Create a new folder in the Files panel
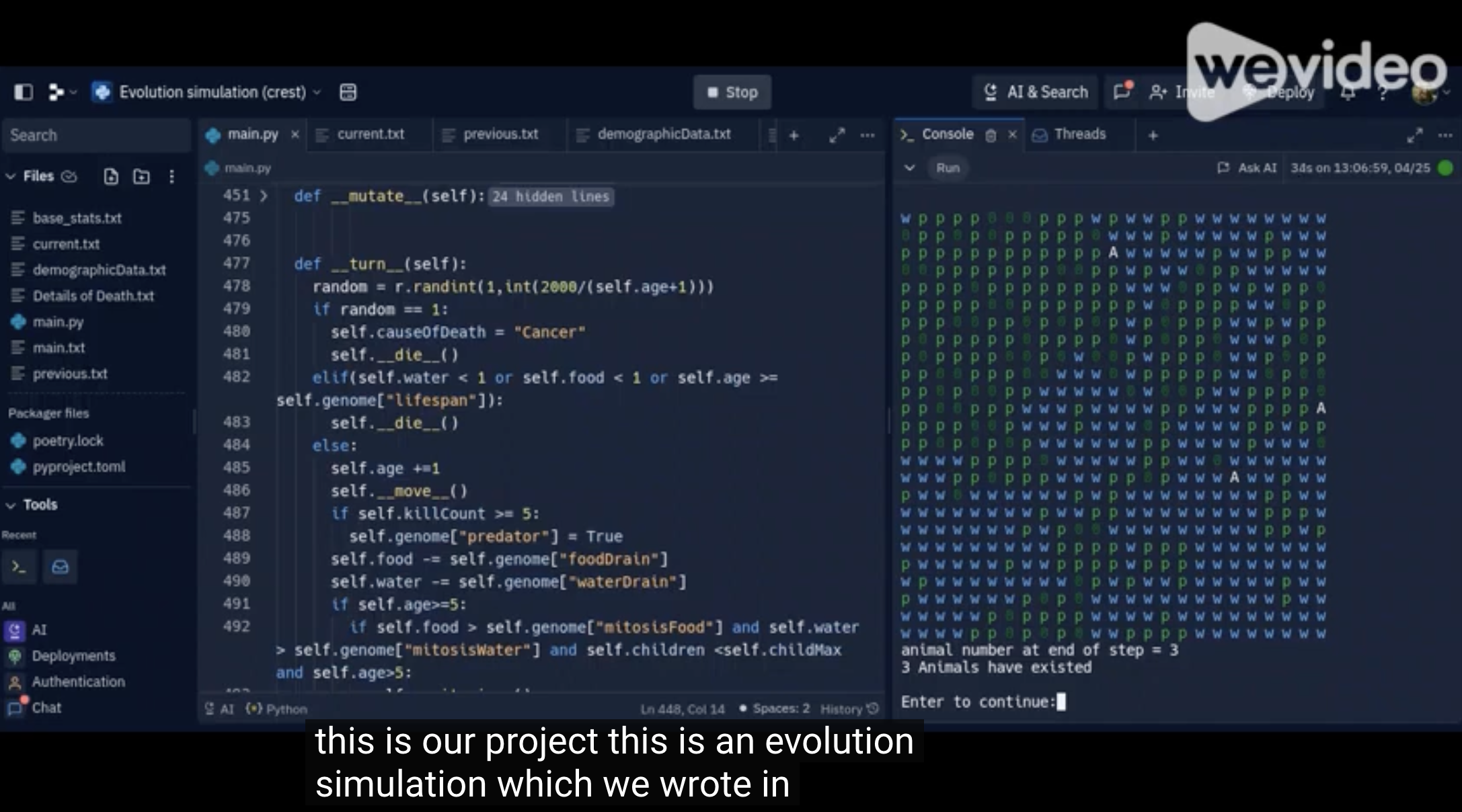The width and height of the screenshot is (1462, 812). pyautogui.click(x=141, y=176)
